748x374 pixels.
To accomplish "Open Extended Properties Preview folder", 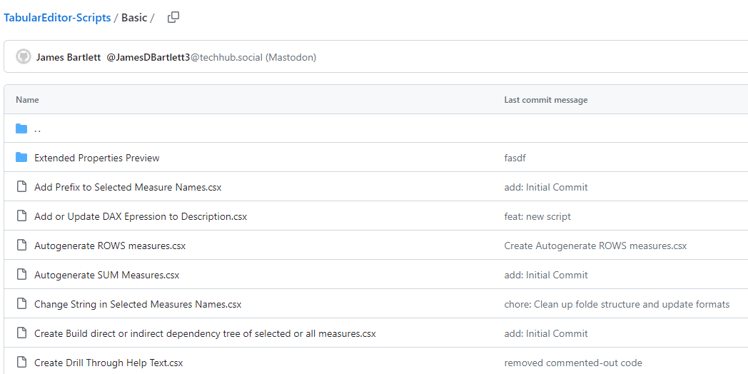I will point(97,158).
